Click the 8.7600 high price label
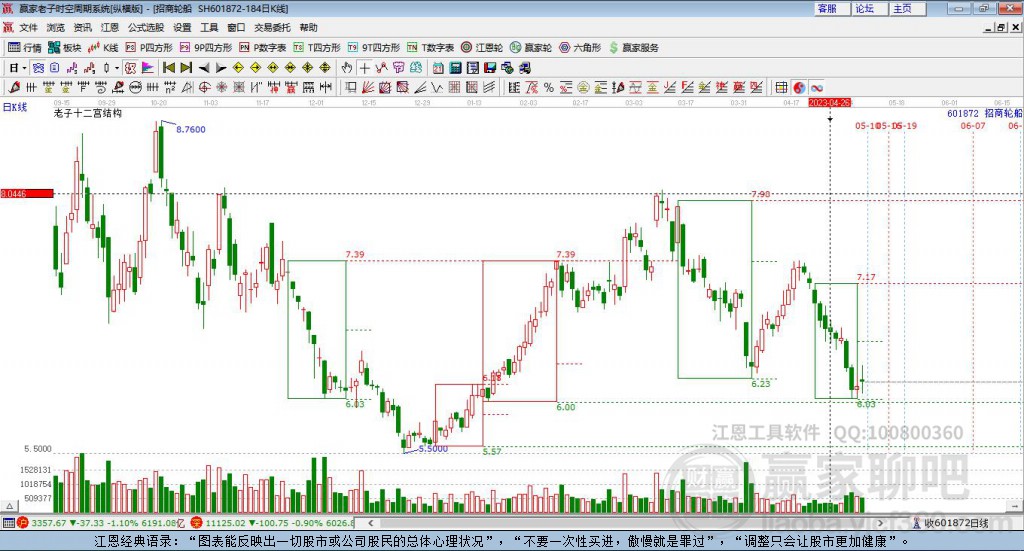 tap(191, 130)
